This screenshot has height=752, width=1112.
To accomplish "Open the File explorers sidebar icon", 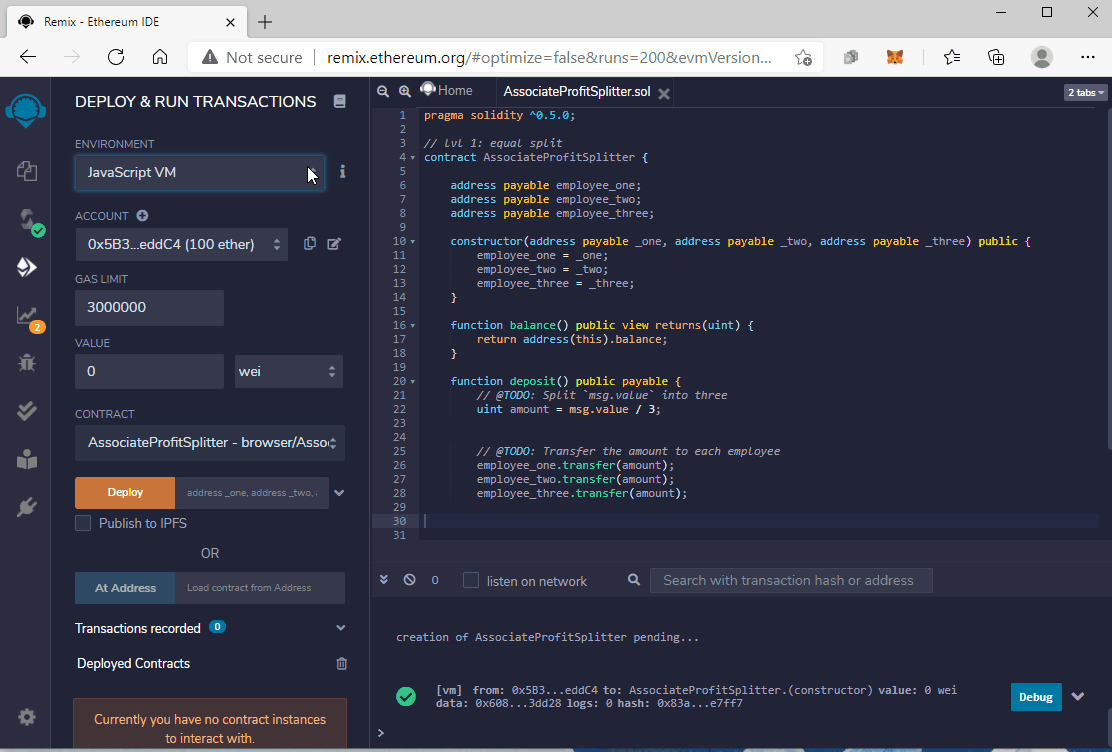I will point(26,171).
